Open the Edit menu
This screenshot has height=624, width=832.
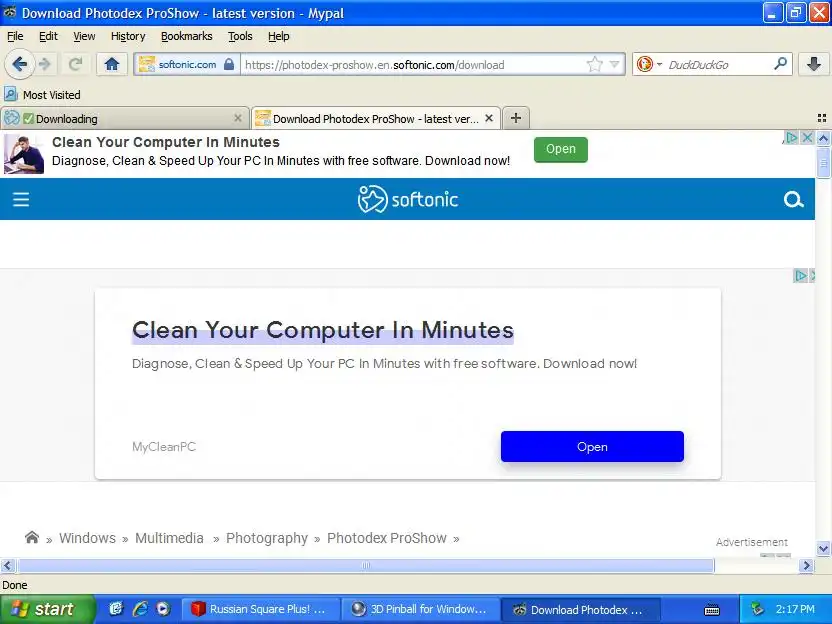pos(48,36)
